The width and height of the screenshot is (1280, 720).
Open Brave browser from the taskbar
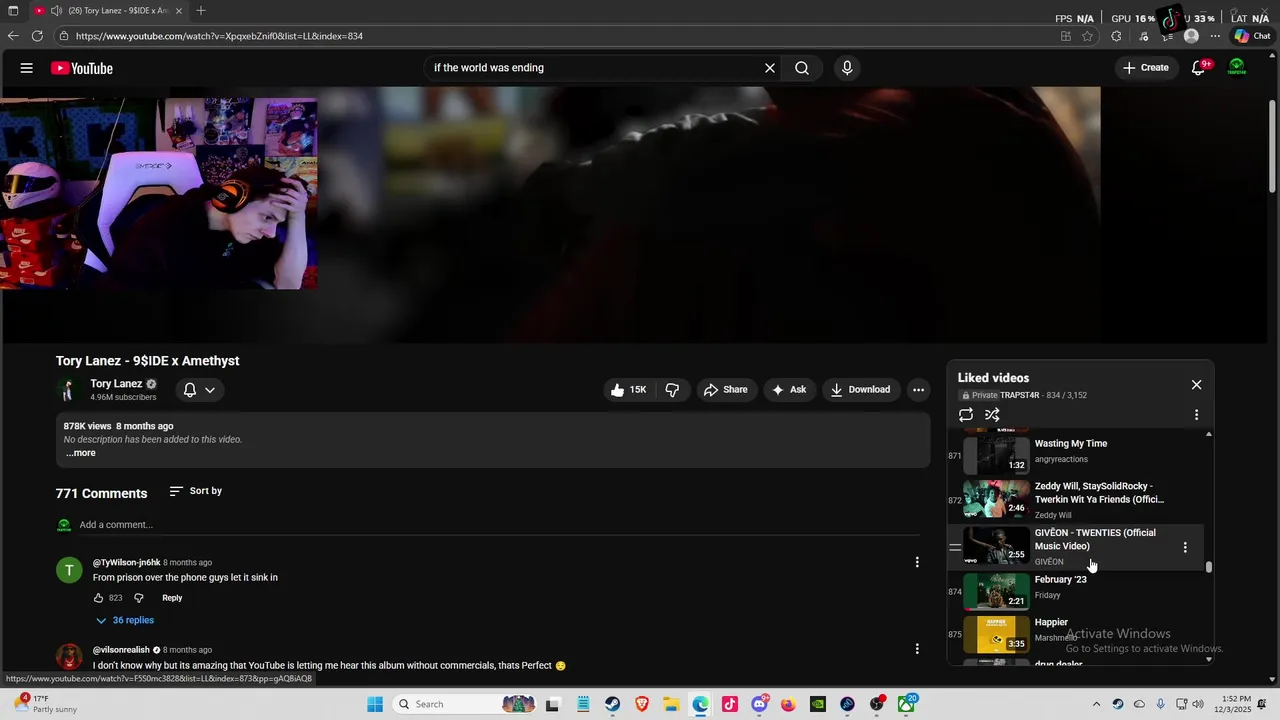(x=642, y=705)
